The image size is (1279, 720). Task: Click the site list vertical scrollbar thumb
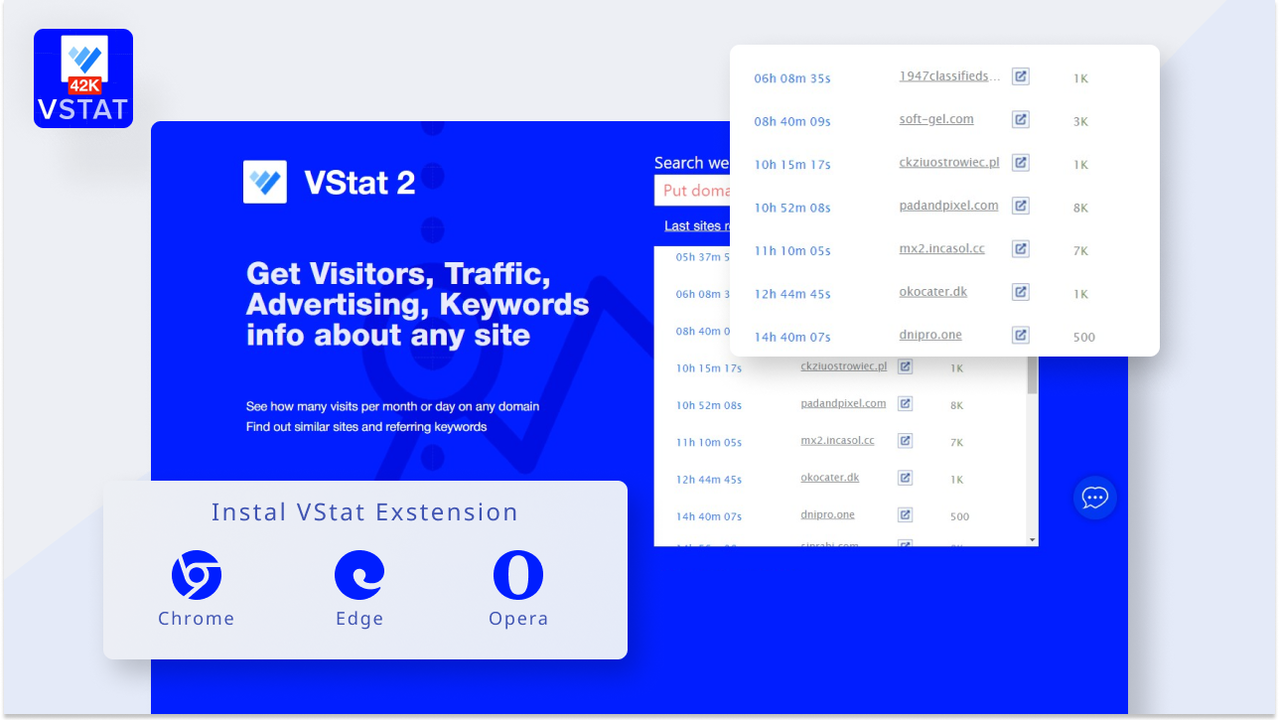pyautogui.click(x=1033, y=375)
